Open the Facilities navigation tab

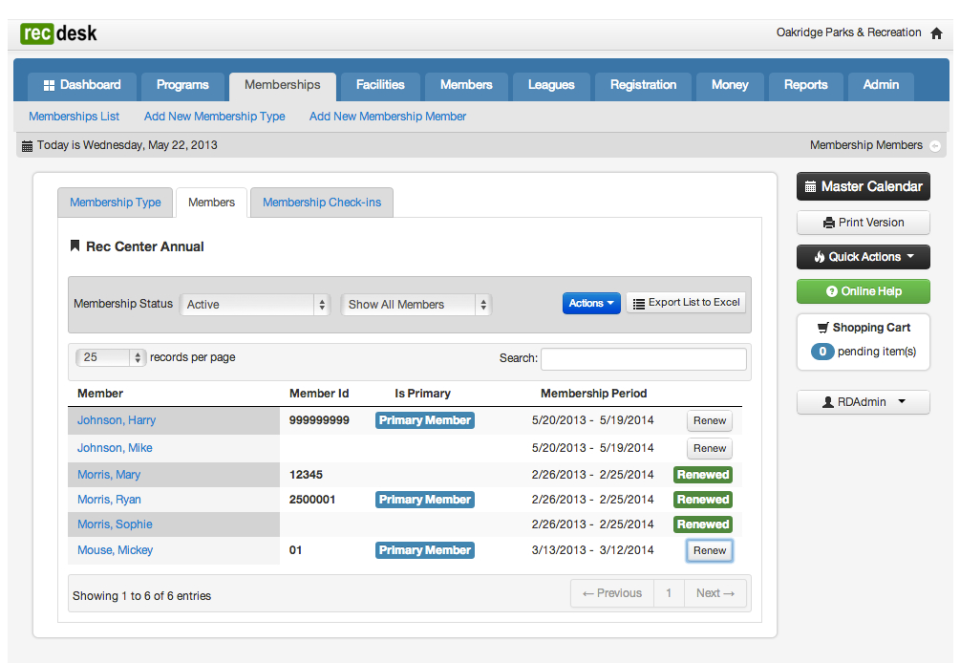click(380, 85)
